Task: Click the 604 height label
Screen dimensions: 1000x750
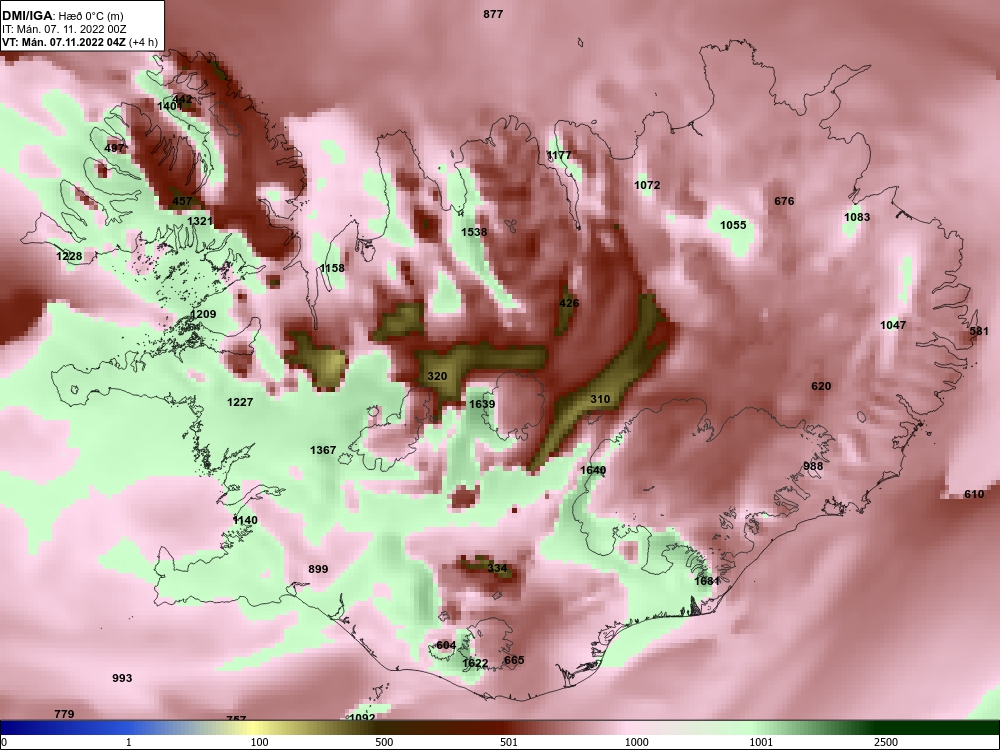Action: [446, 645]
